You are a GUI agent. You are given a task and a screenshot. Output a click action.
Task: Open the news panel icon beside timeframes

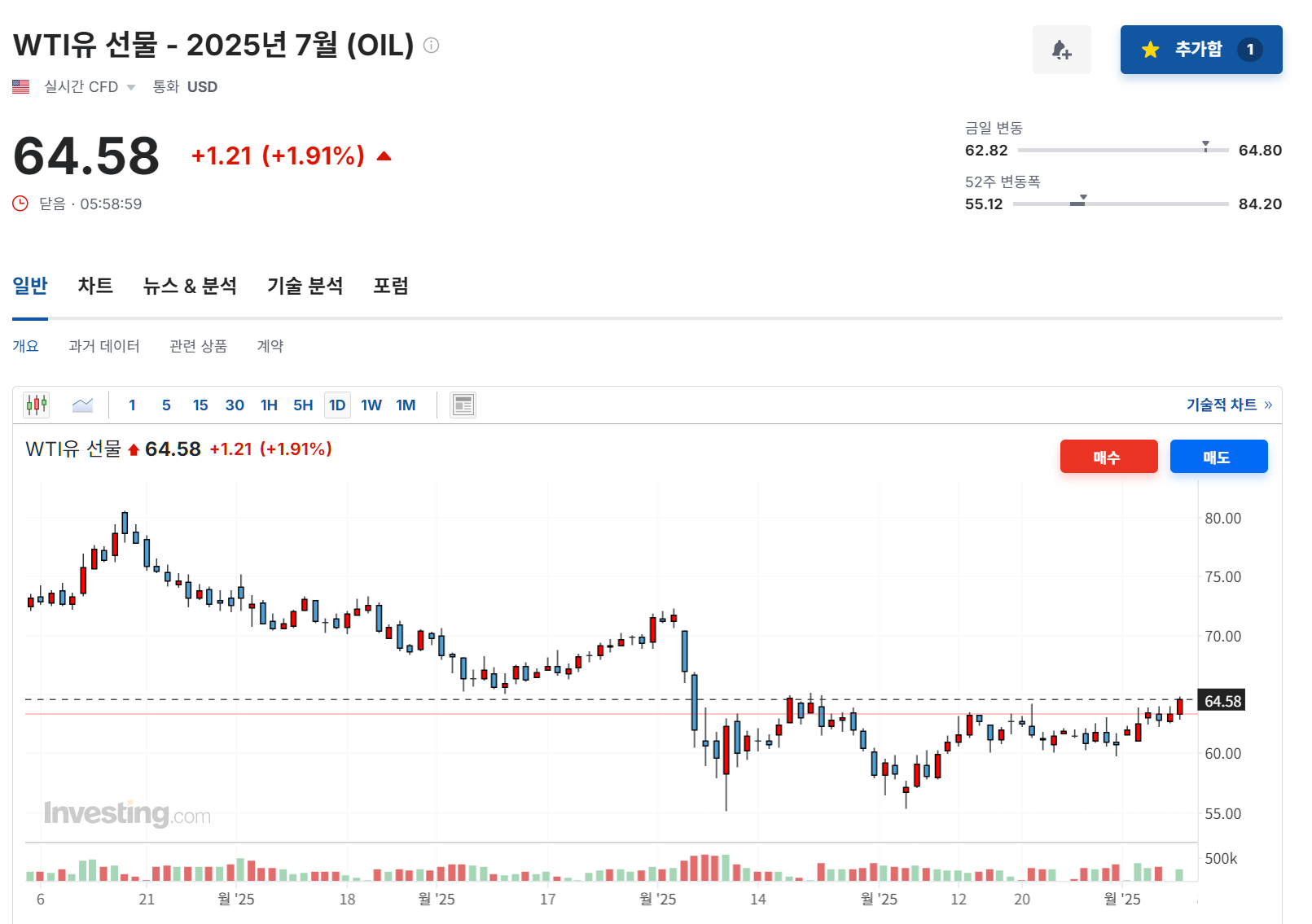pos(463,405)
